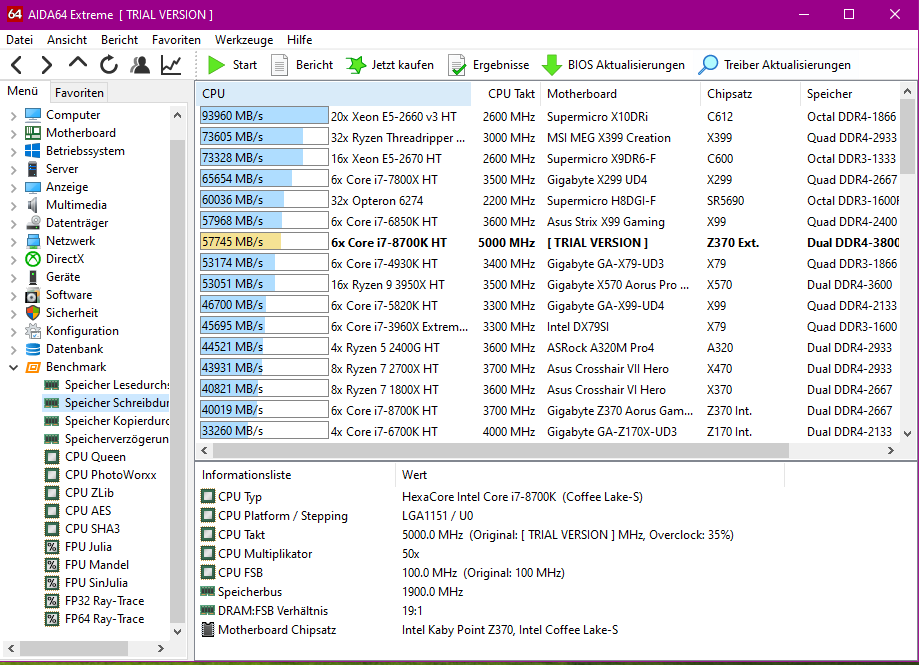The height and width of the screenshot is (665, 919).
Task: Open the Hilfe menu
Action: [299, 40]
